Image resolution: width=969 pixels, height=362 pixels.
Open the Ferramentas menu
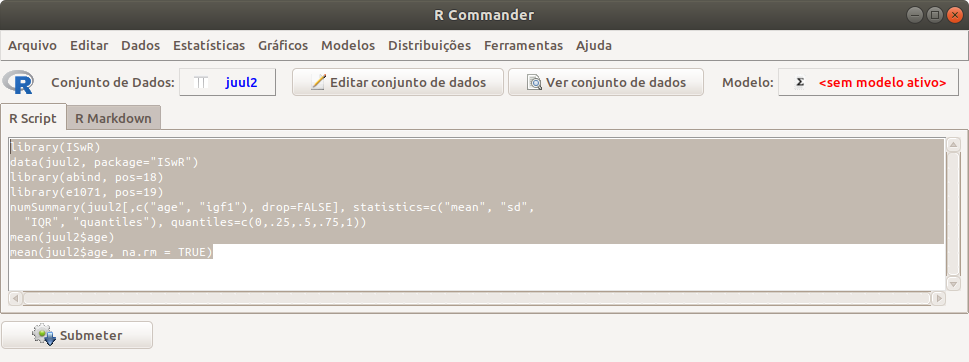pos(523,46)
